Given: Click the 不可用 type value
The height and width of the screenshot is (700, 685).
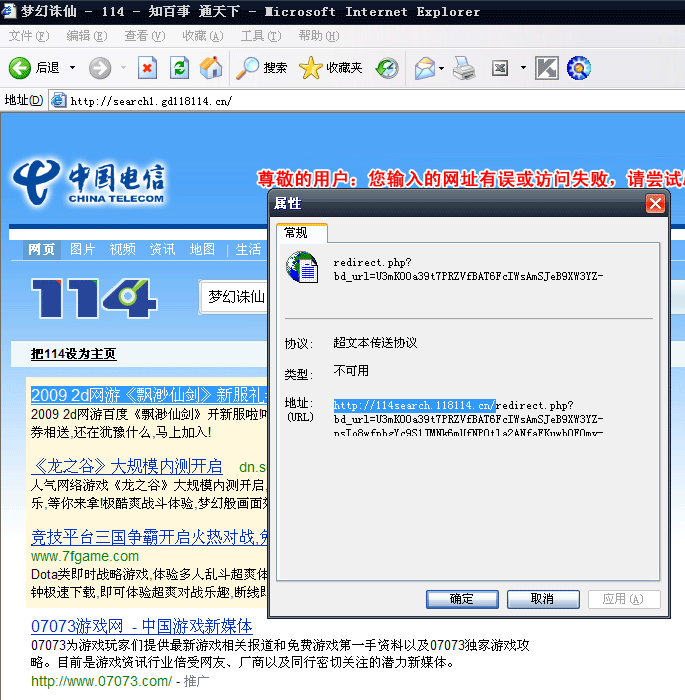Looking at the screenshot, I should 351,371.
